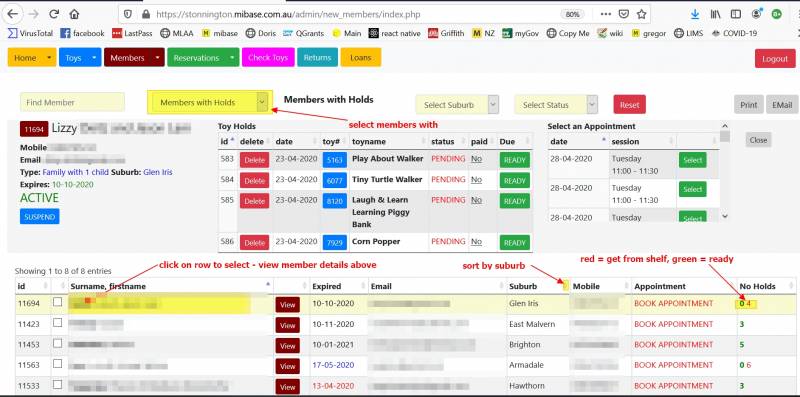View member 11423 details

click(x=288, y=325)
